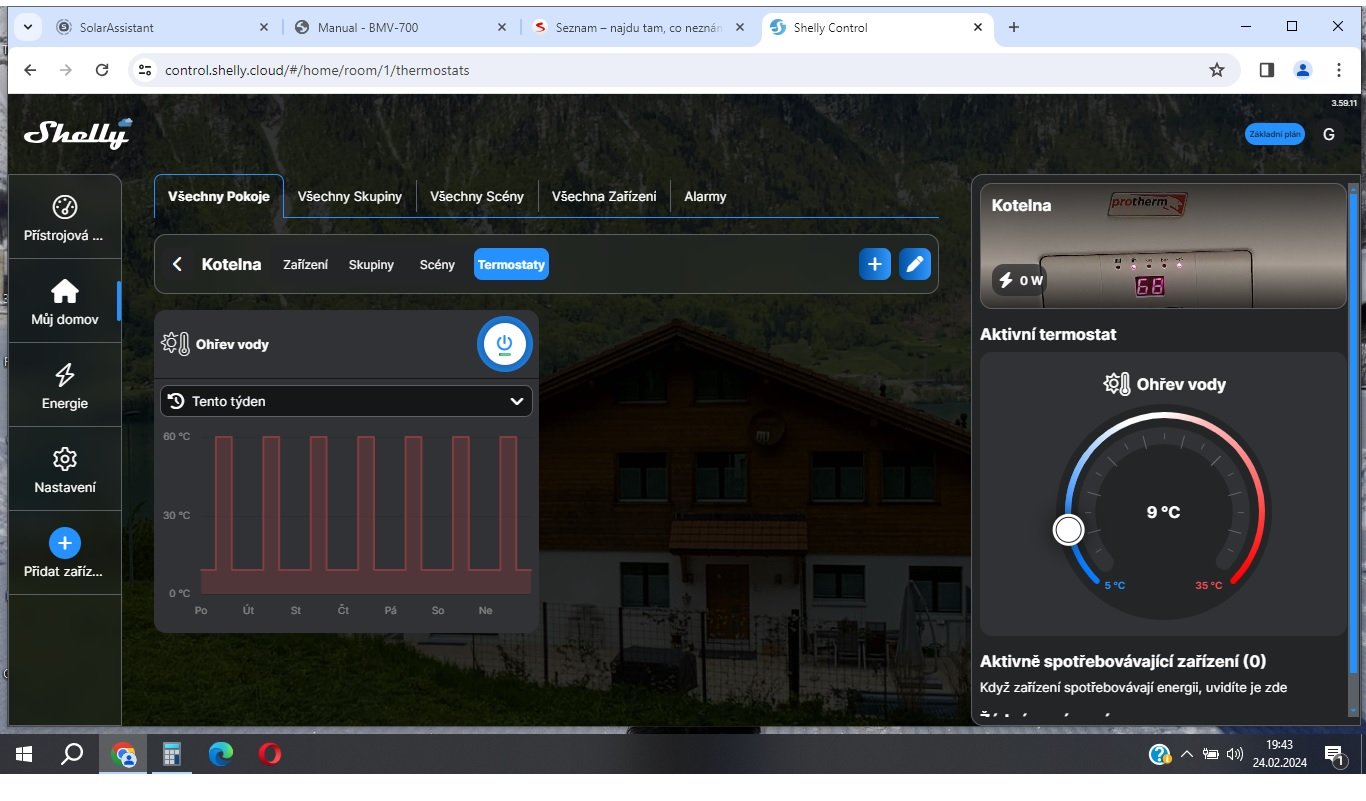The height and width of the screenshot is (801, 1366).
Task: Click the Základní plán badge
Action: click(x=1274, y=134)
